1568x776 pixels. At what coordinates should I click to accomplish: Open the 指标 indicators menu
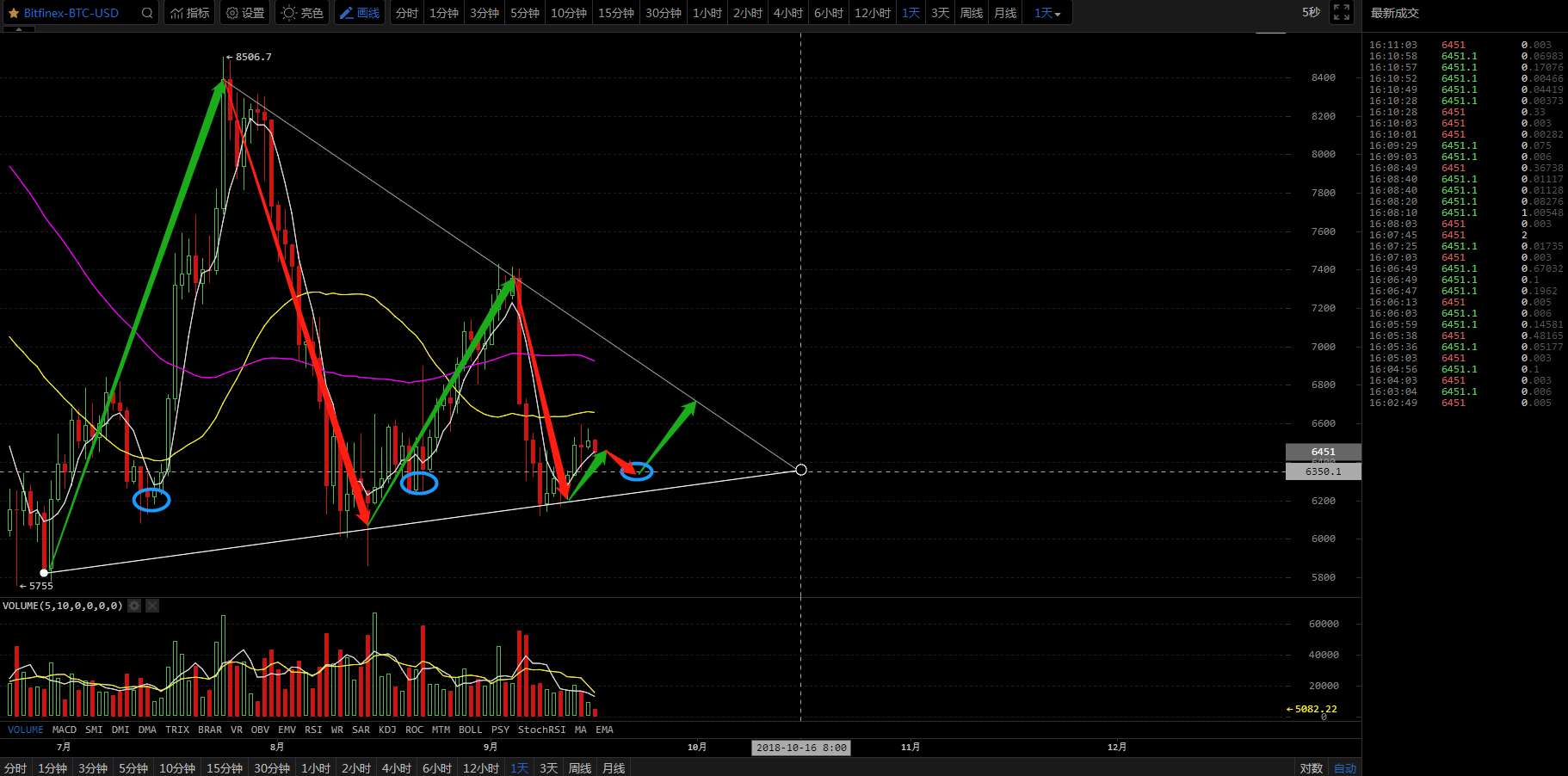pos(189,13)
